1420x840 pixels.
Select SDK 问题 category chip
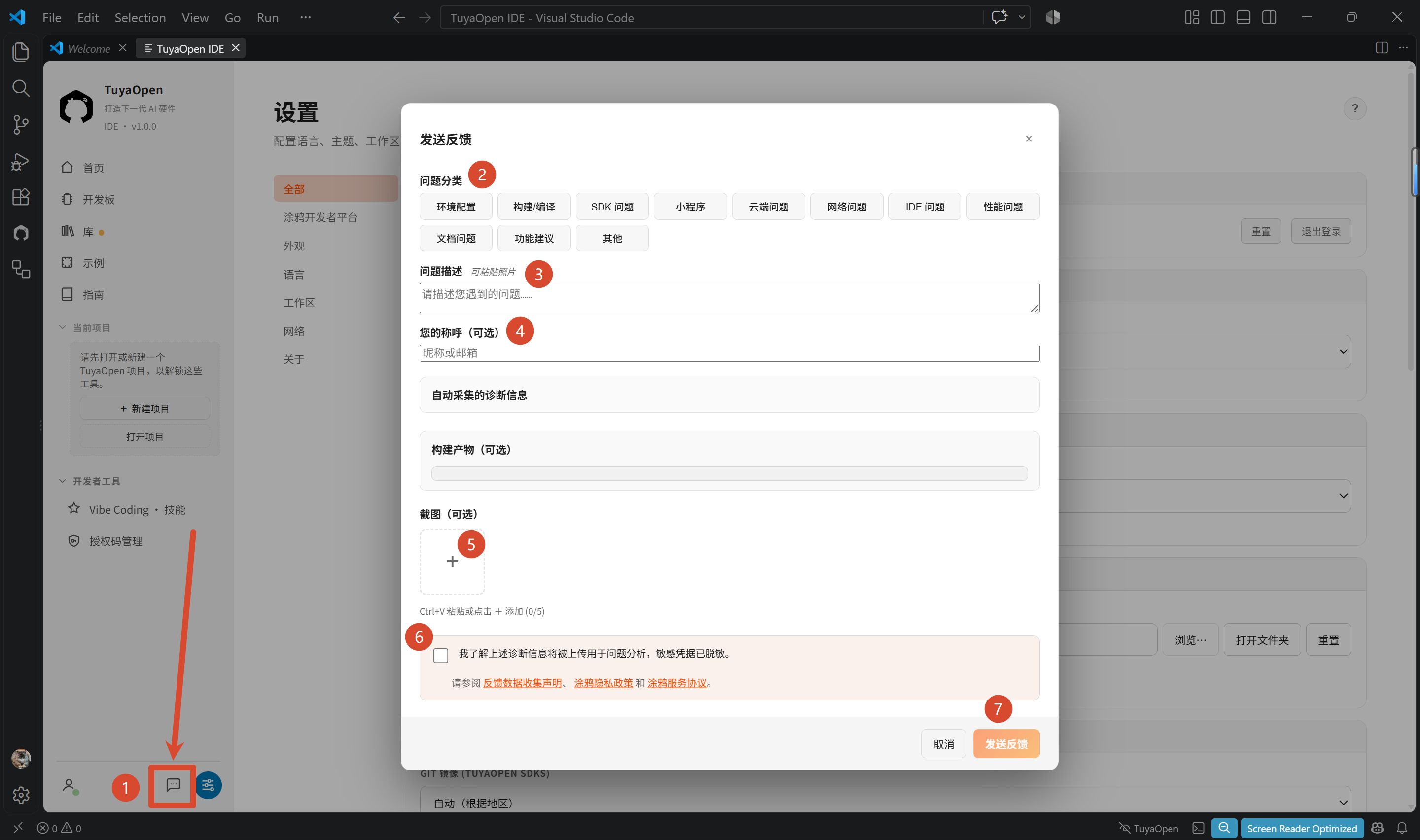pos(612,207)
